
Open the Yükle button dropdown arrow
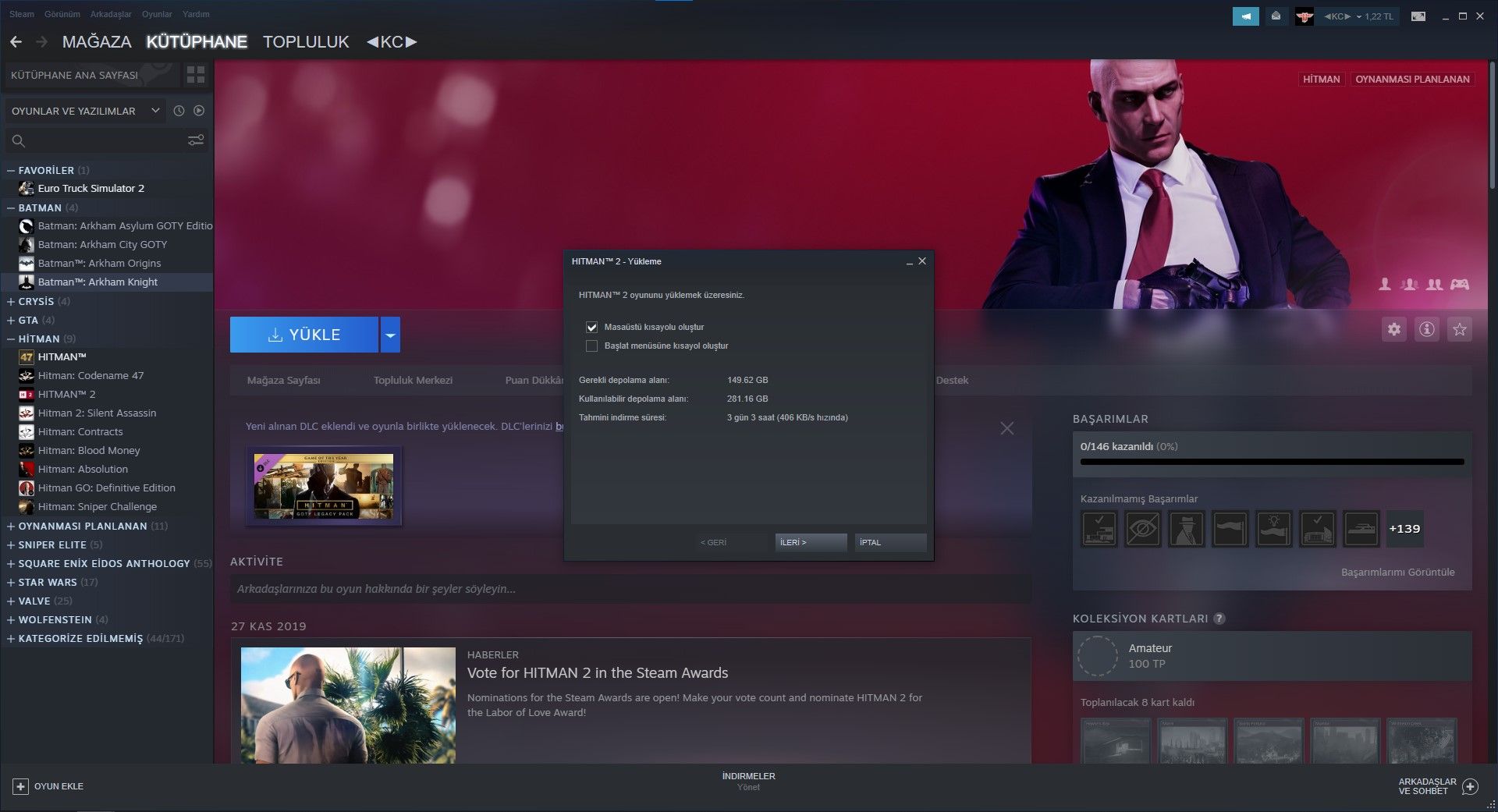(x=390, y=335)
